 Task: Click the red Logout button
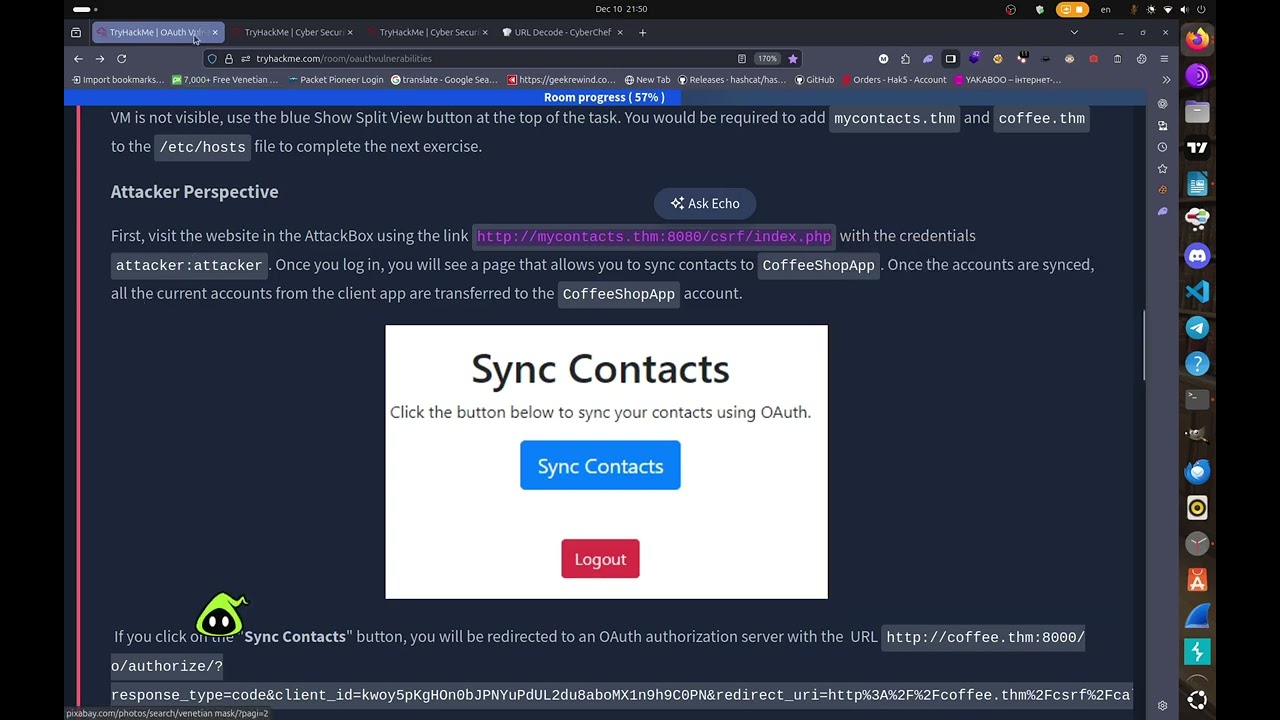click(x=600, y=559)
